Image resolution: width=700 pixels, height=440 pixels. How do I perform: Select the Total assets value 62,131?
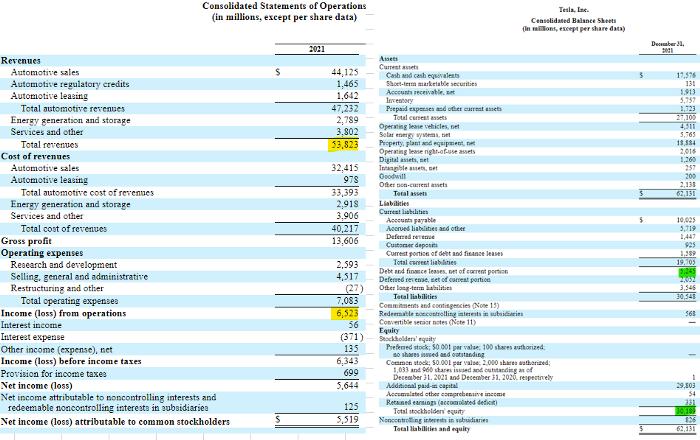686,194
